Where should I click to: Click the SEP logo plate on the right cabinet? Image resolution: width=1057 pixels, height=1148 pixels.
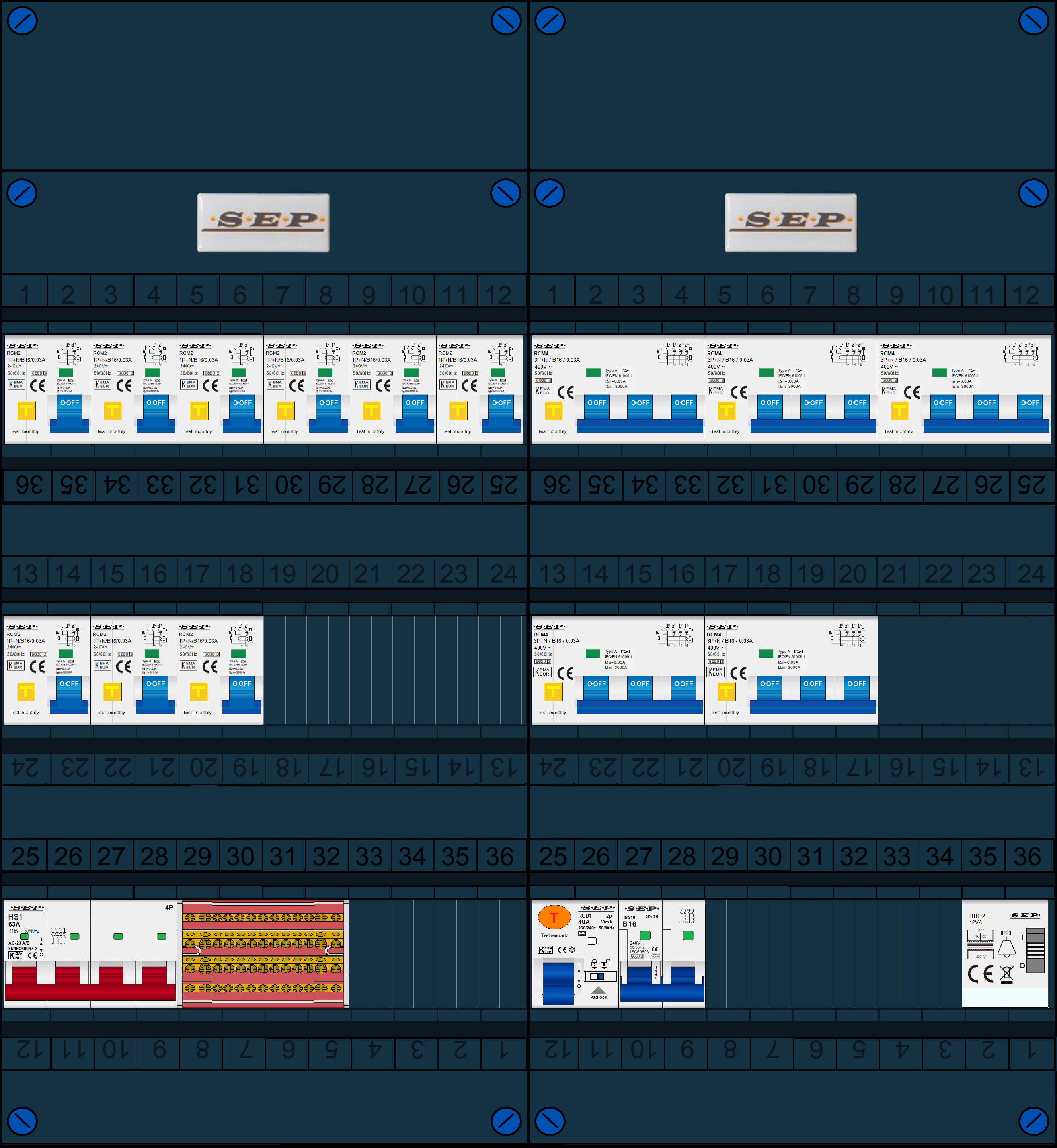(x=791, y=223)
